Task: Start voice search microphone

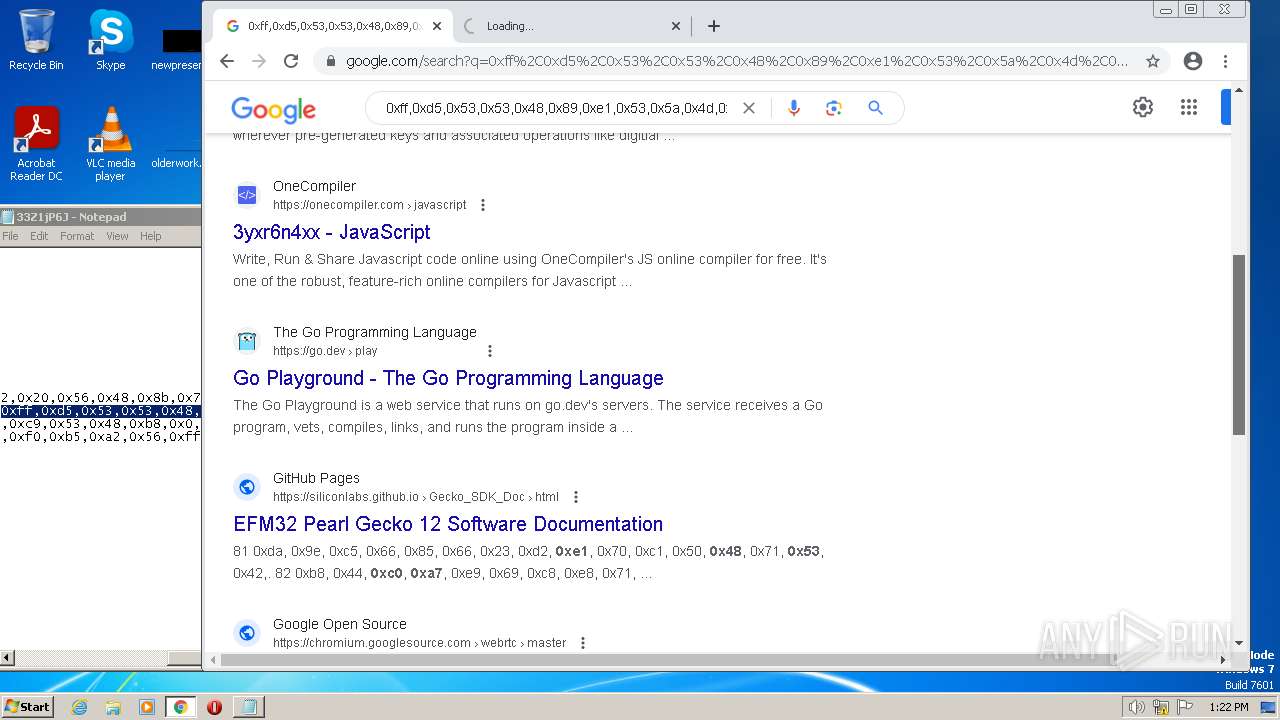Action: [x=794, y=108]
